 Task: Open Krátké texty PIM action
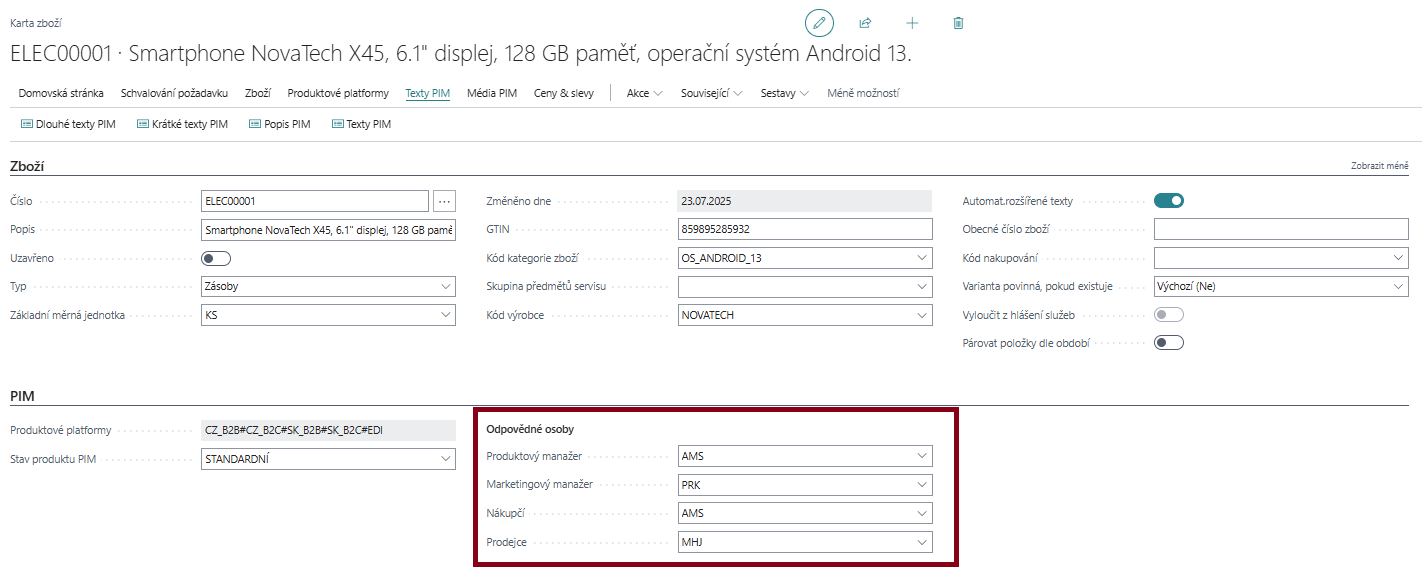(183, 125)
